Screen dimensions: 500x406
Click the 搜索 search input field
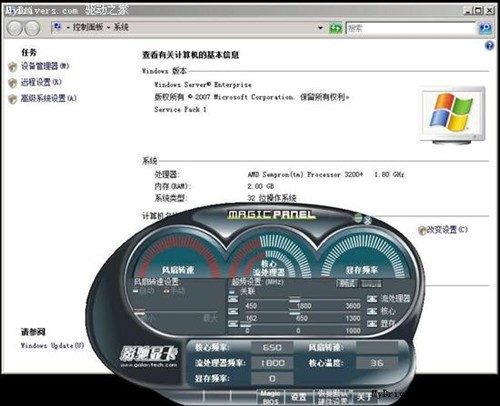tap(411, 28)
